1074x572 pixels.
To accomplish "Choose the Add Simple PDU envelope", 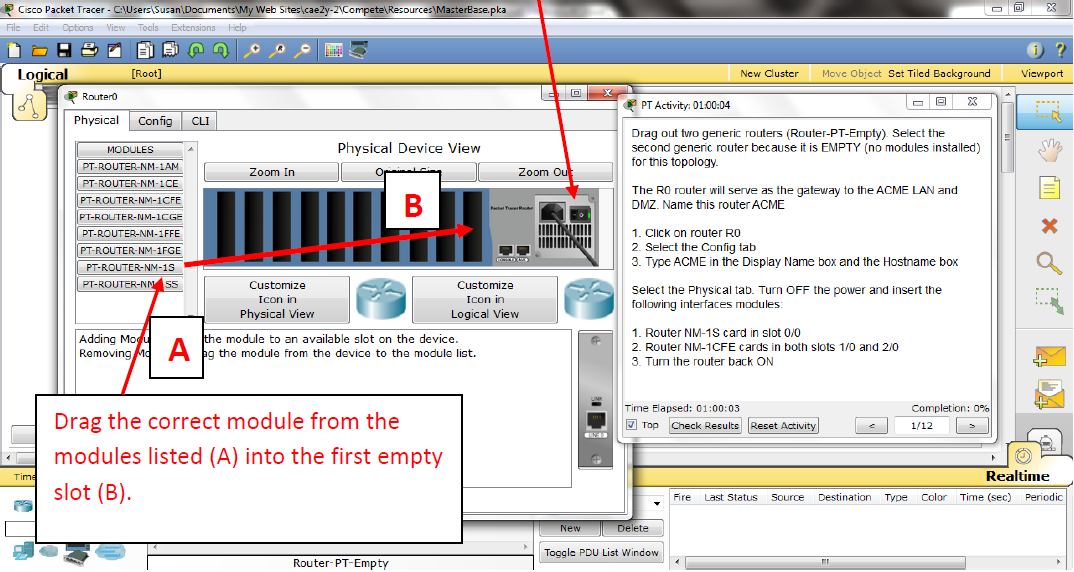I will click(x=1049, y=356).
